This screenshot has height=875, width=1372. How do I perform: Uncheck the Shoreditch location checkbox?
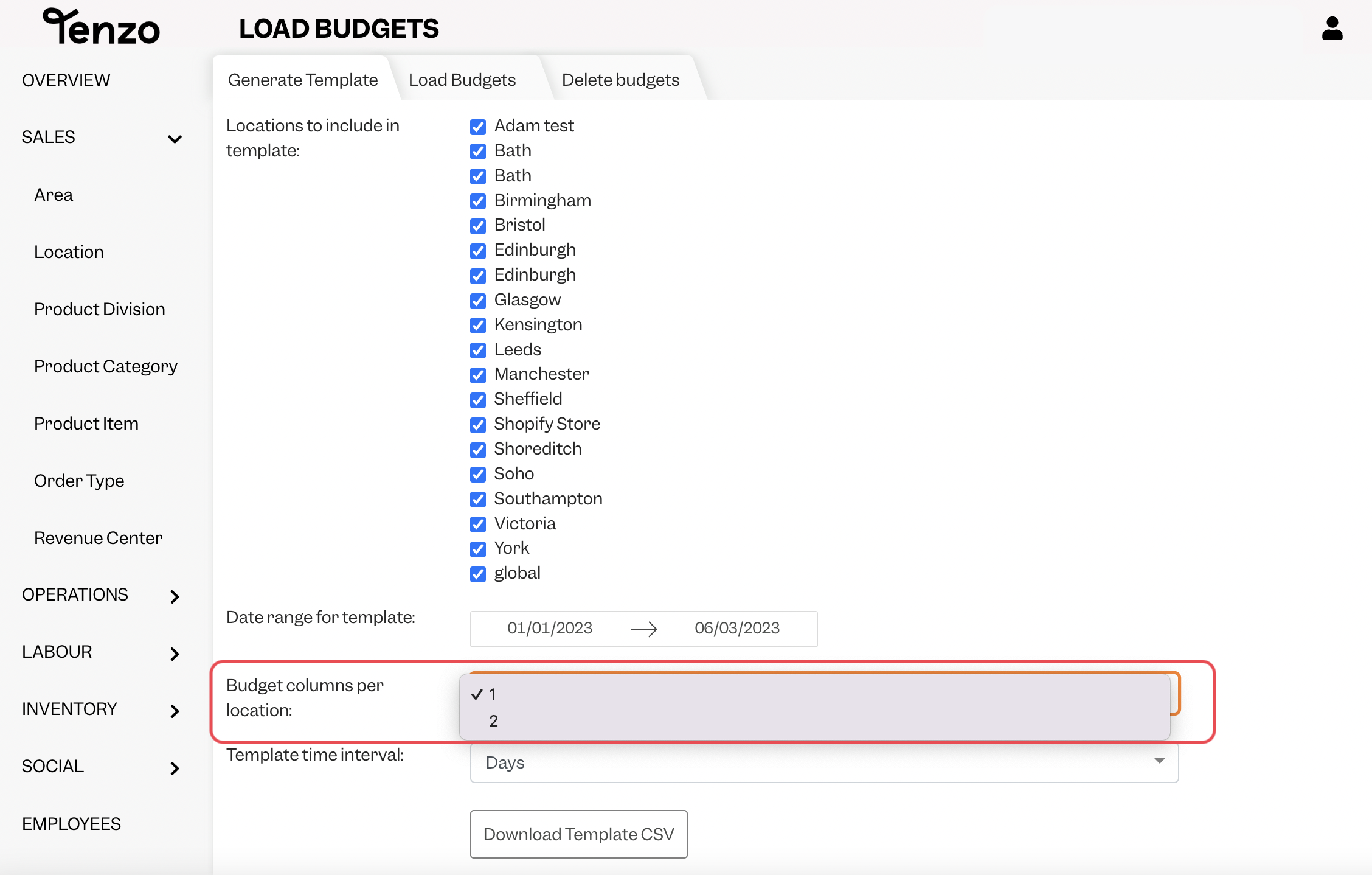point(478,450)
